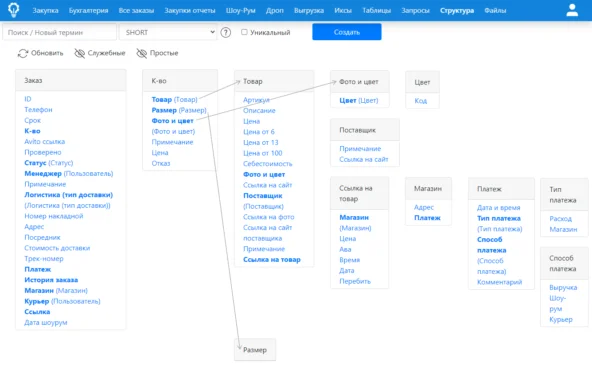
Task: Focus the Поиск / Новый термин field
Action: tap(59, 32)
